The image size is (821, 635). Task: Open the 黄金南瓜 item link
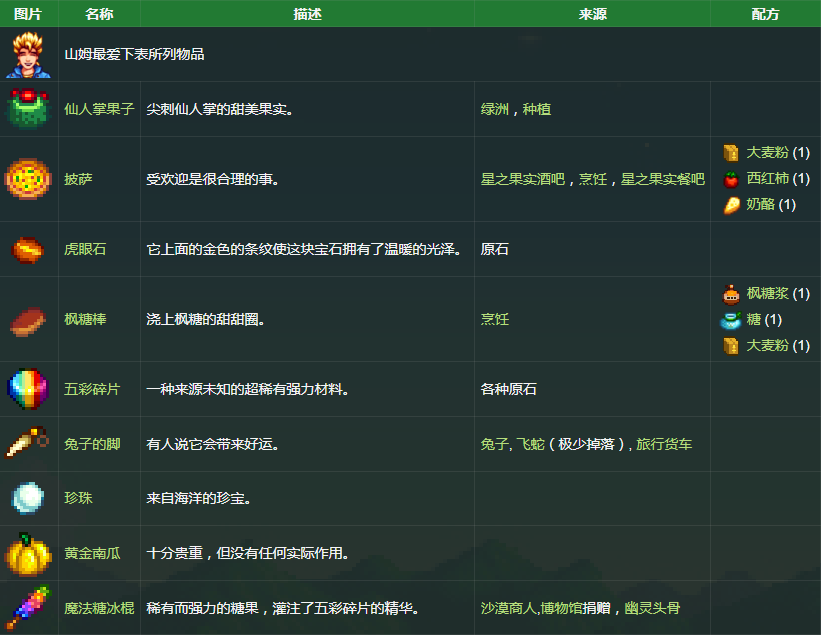pos(92,553)
